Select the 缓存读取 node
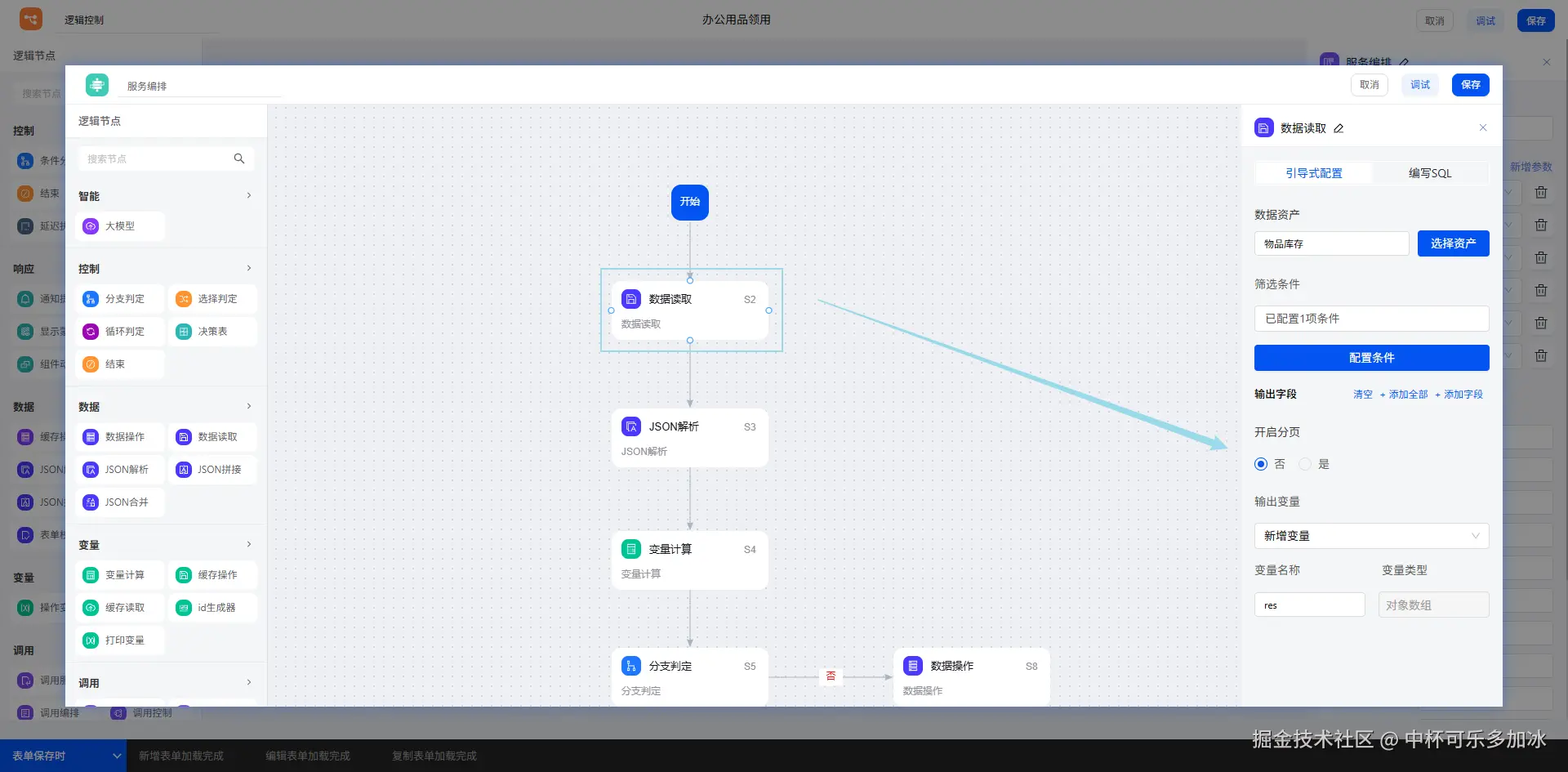 pos(120,608)
